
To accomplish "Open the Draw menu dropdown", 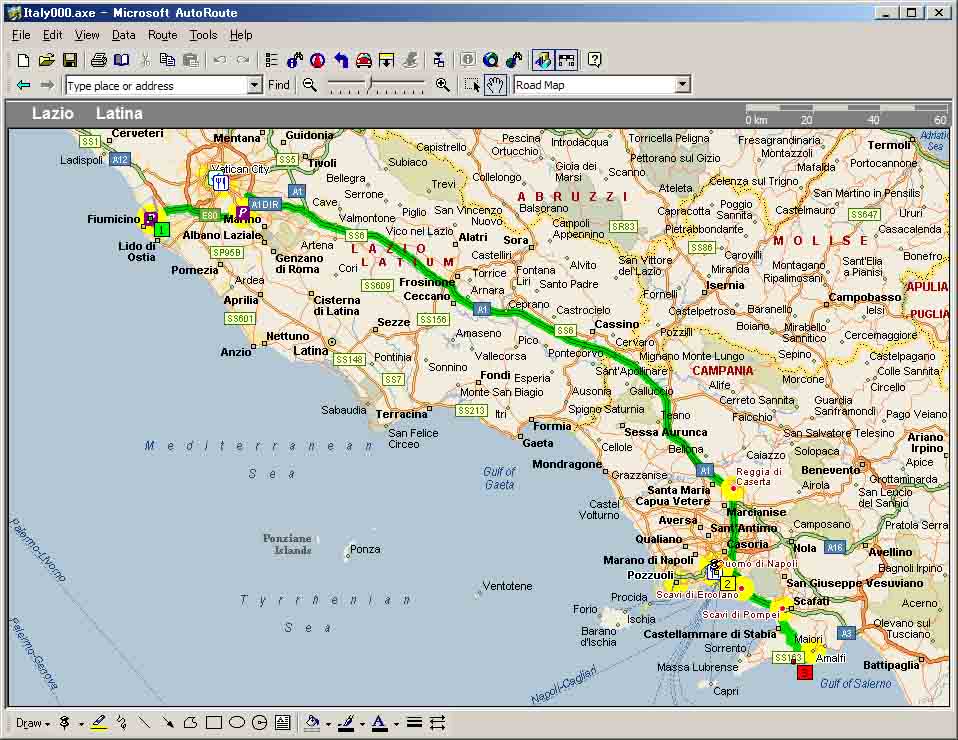I will [32, 724].
